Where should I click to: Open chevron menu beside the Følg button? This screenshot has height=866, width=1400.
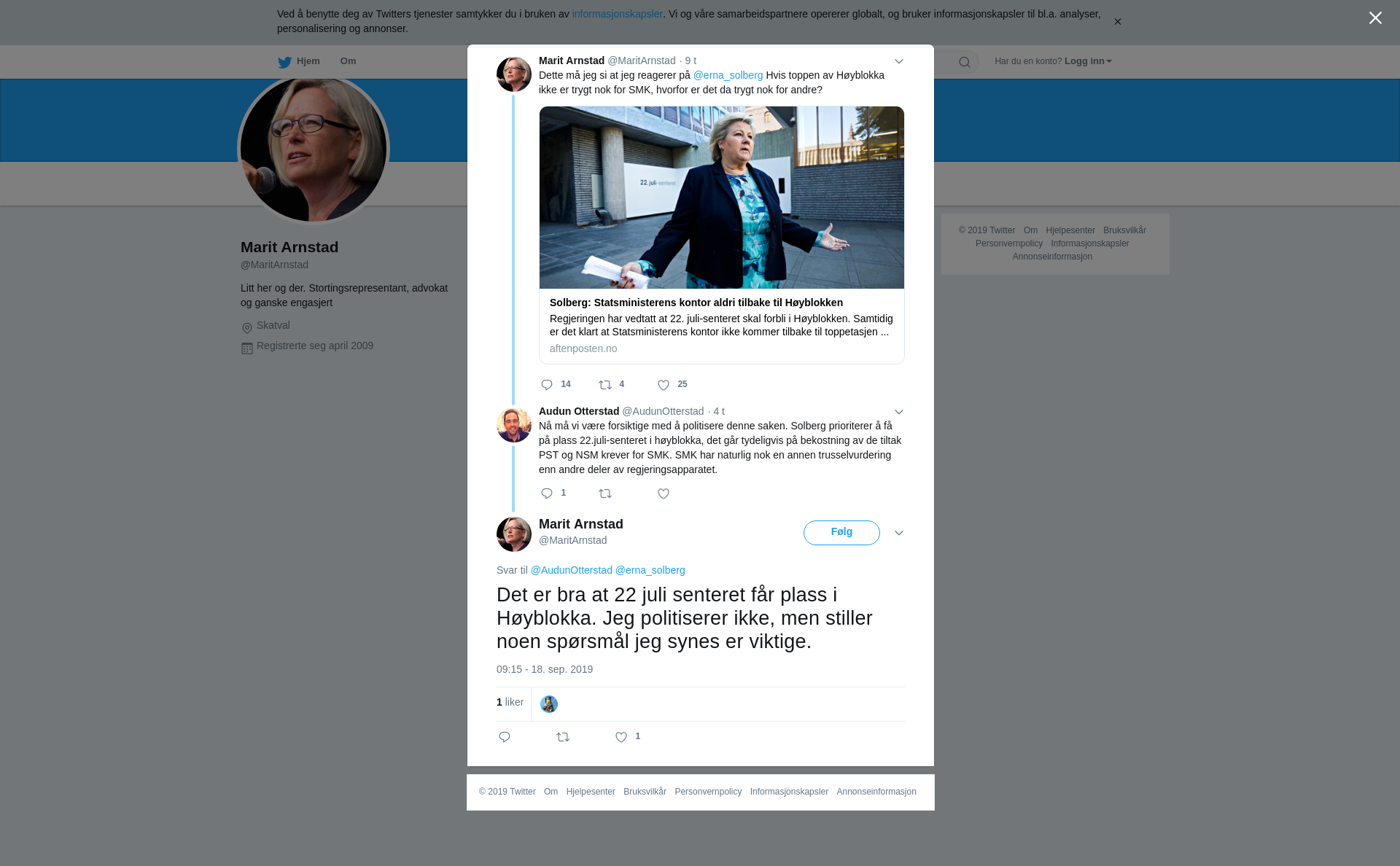[x=899, y=533]
